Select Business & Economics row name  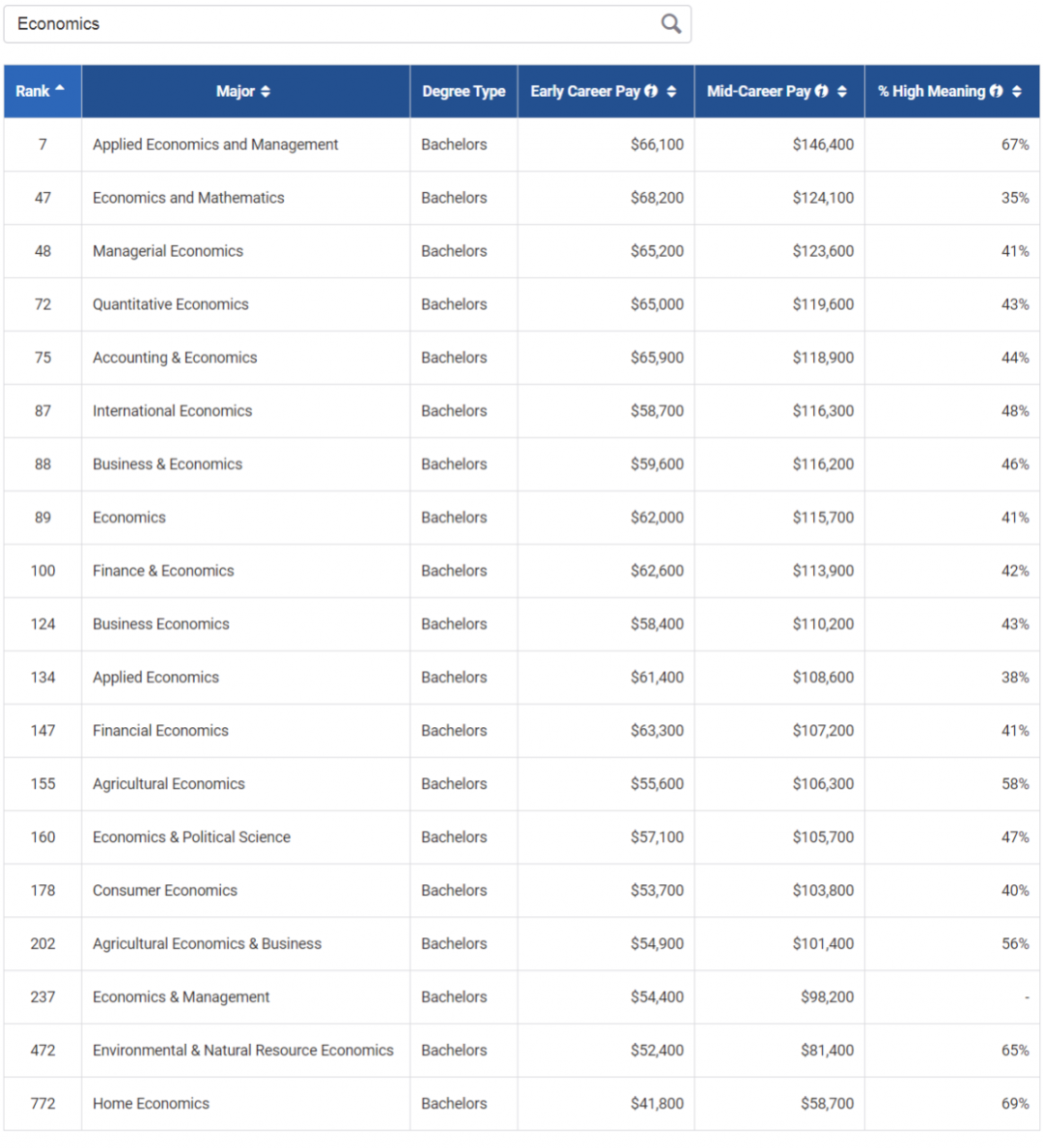pos(167,464)
